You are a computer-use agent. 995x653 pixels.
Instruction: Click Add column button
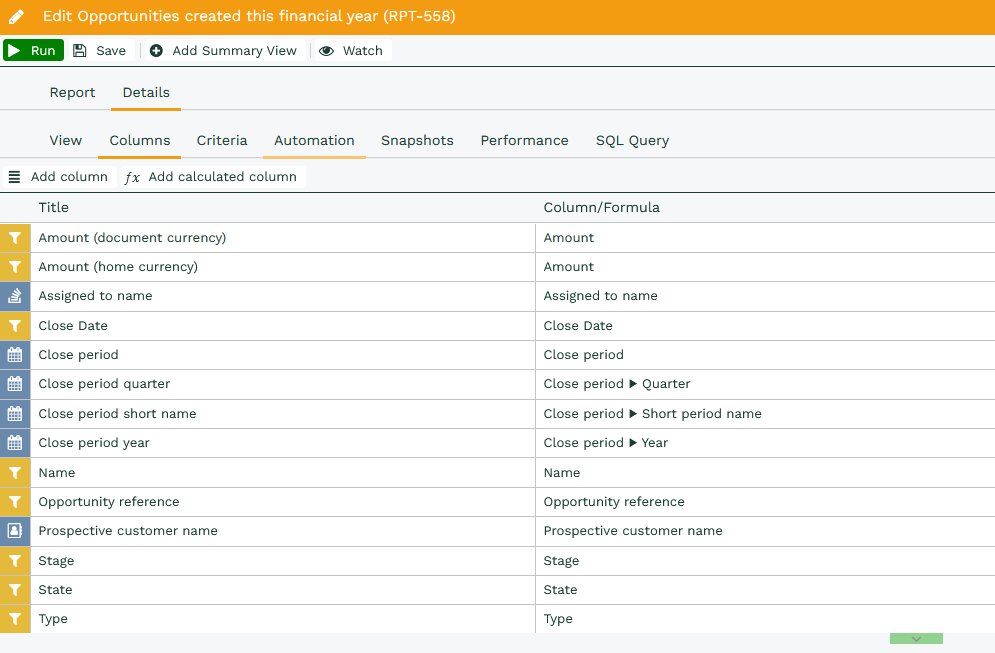59,177
